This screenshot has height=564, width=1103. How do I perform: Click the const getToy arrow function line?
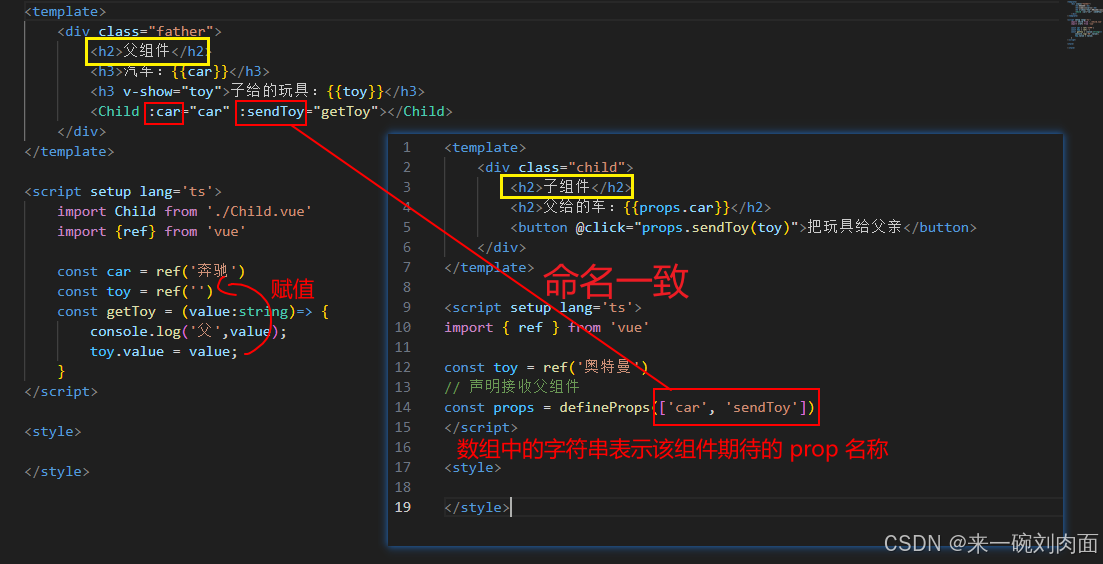[x=193, y=312]
